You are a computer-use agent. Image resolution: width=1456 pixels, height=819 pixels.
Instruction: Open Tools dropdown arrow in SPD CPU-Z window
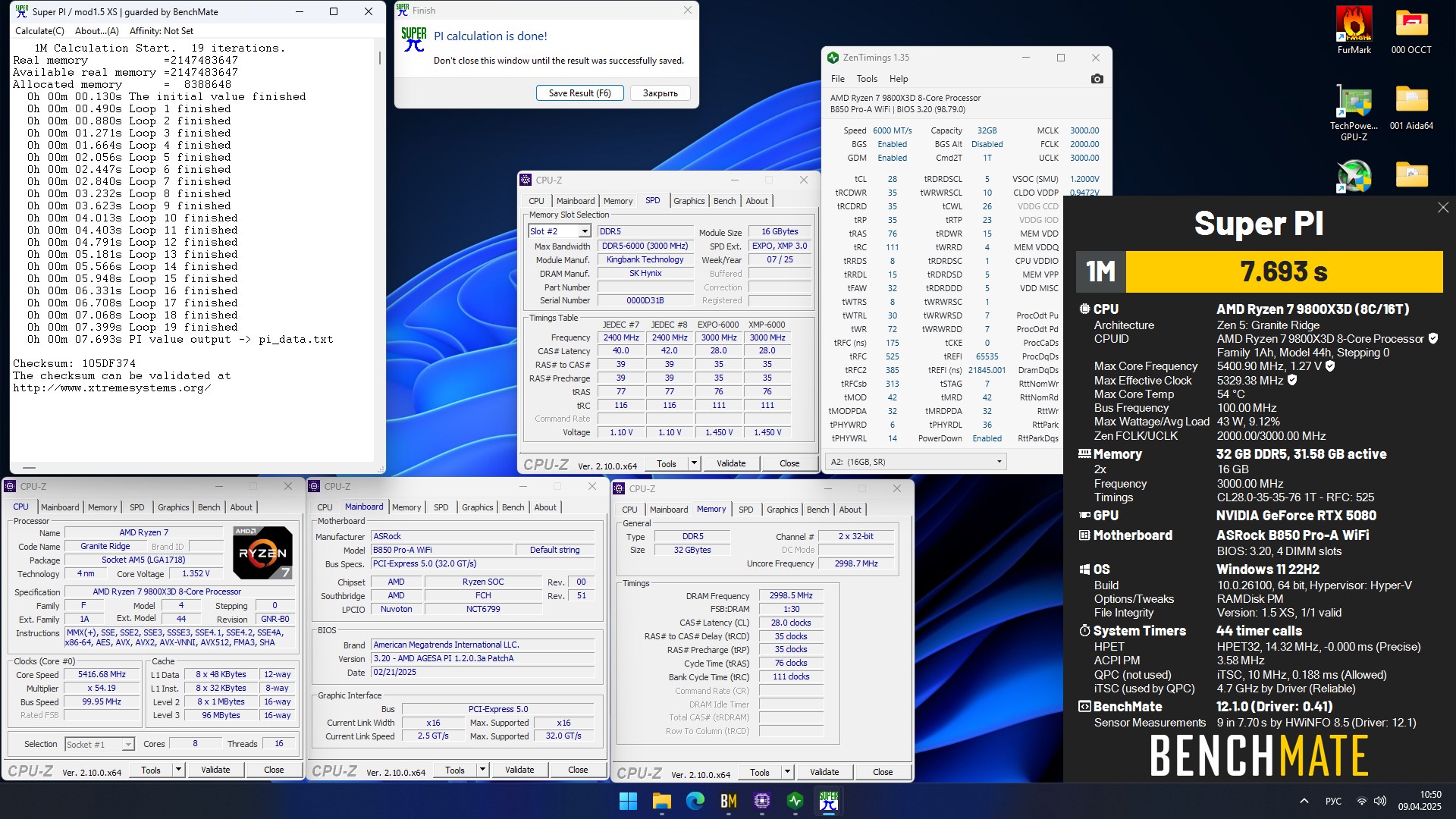tap(693, 463)
